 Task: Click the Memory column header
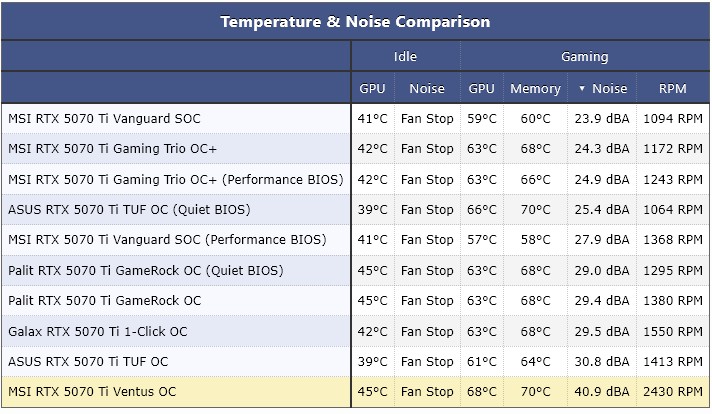[535, 88]
